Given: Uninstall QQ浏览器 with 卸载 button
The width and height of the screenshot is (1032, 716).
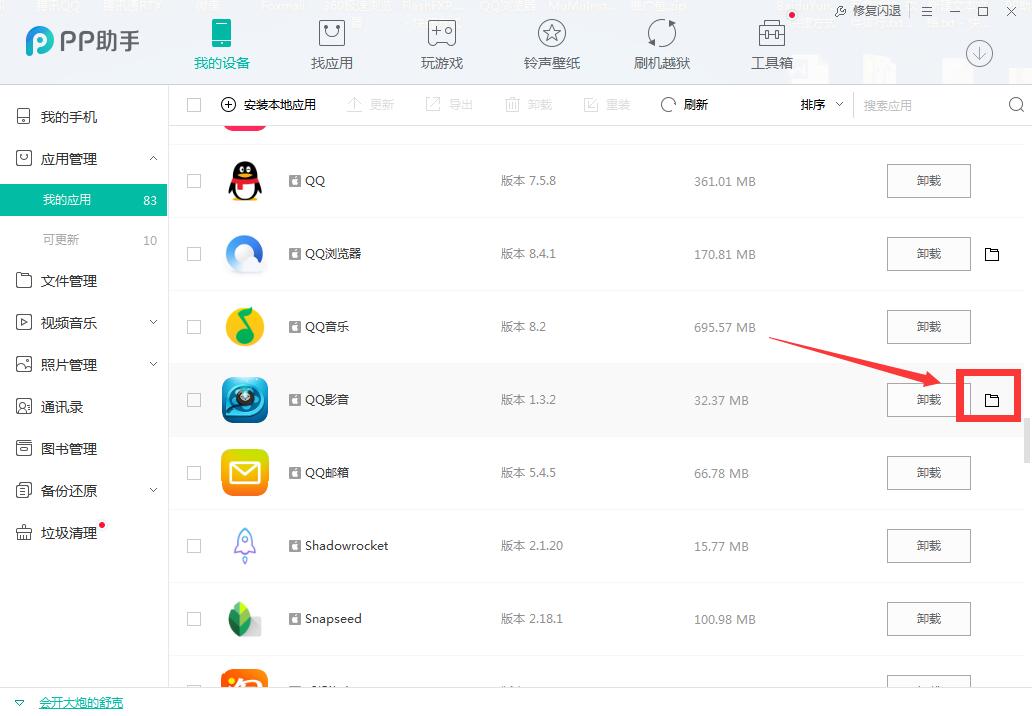Looking at the screenshot, I should pos(929,254).
